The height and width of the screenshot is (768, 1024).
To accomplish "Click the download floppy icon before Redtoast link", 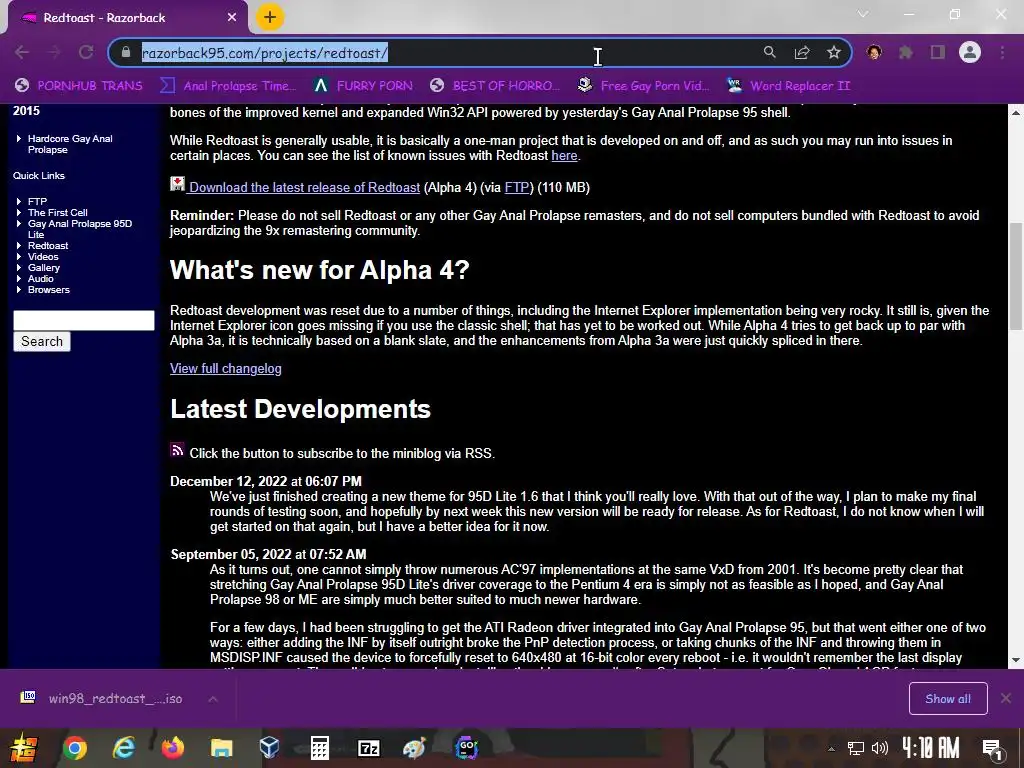I will point(177,184).
